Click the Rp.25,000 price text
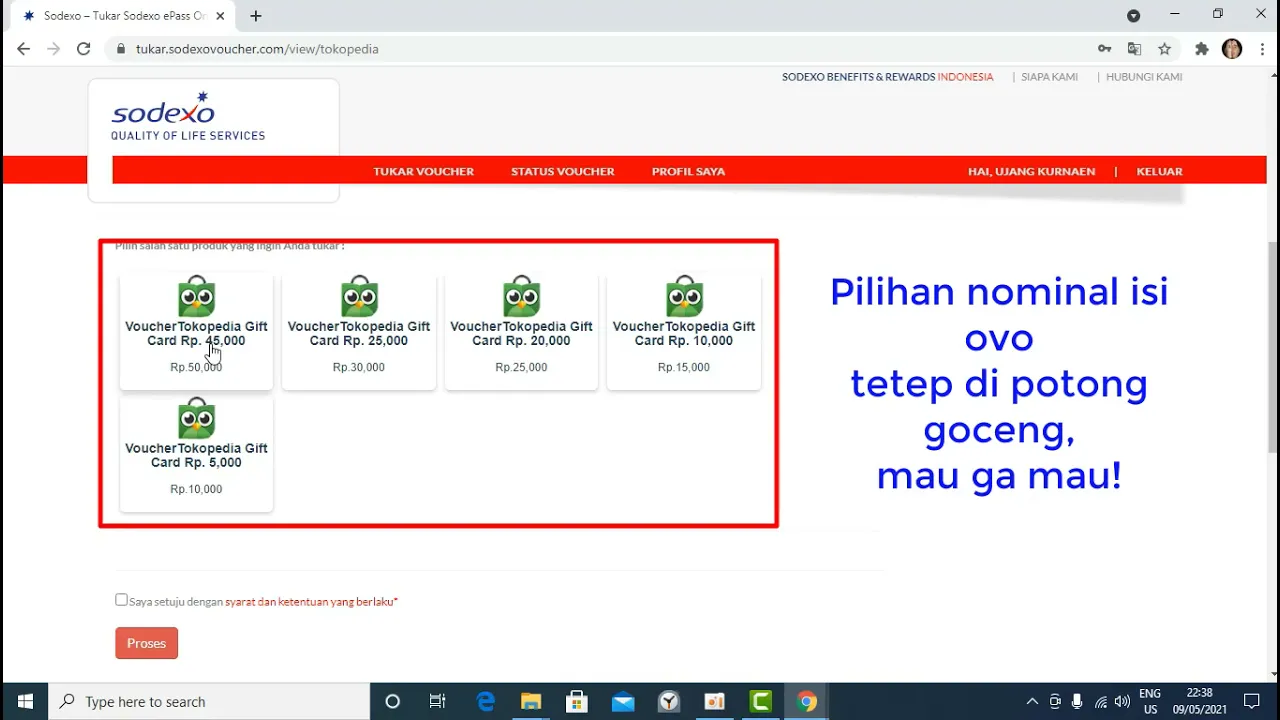Image resolution: width=1280 pixels, height=720 pixels. point(521,367)
